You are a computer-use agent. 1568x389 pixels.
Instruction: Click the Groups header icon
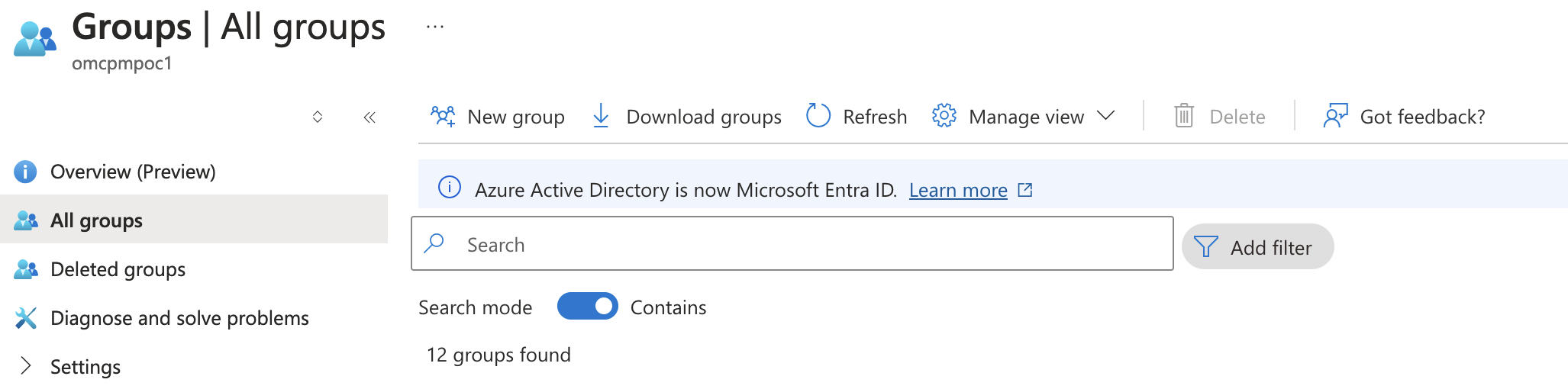(35, 38)
